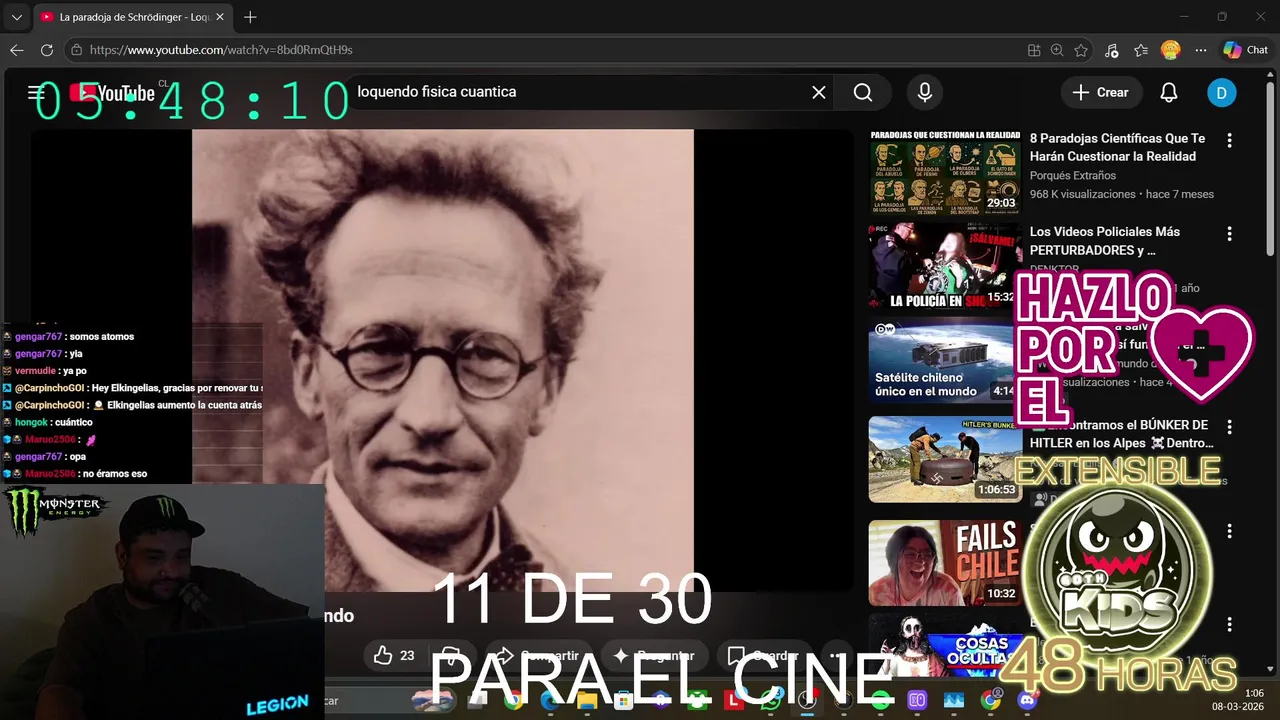1280x720 pixels.
Task: Open YouTube notifications bell
Action: 1169,92
